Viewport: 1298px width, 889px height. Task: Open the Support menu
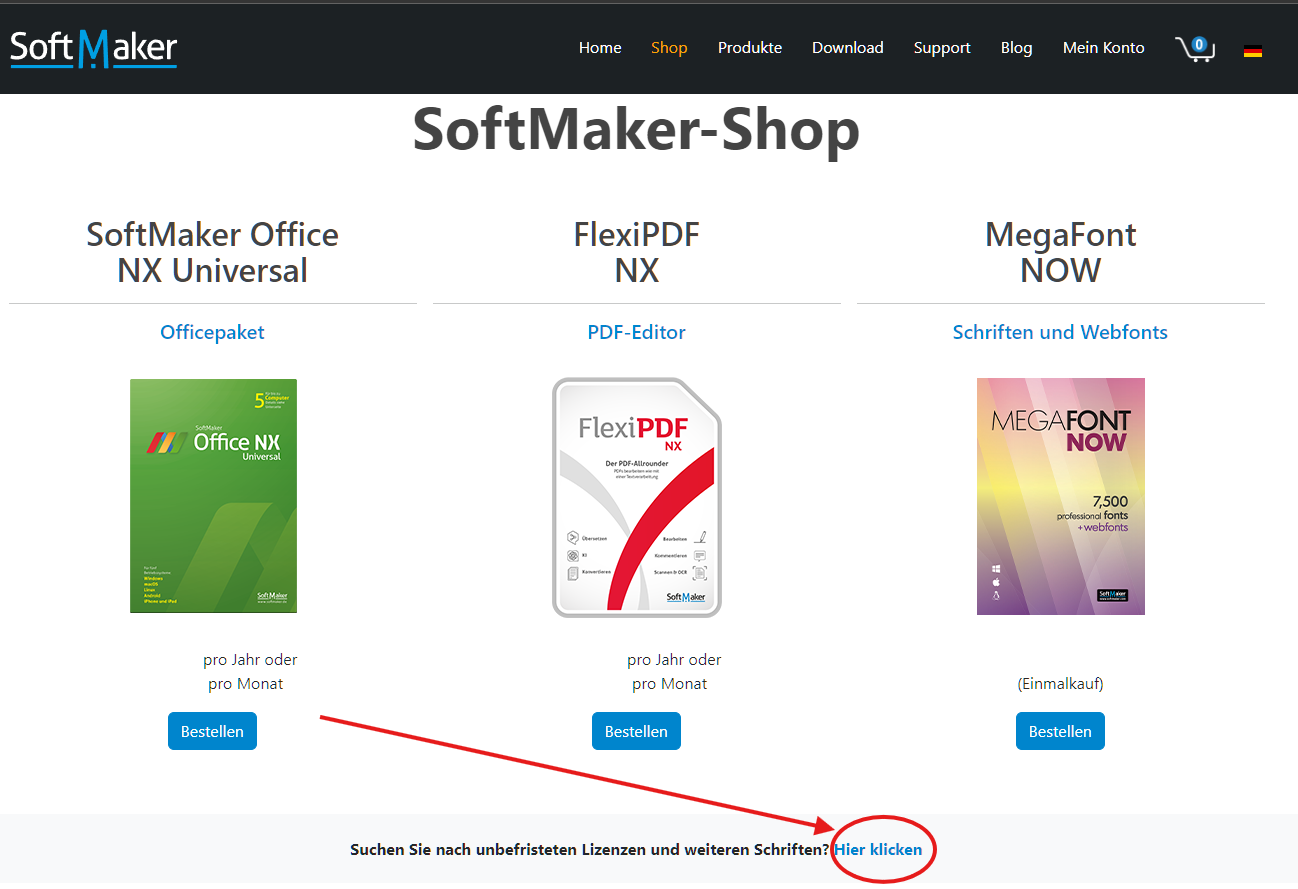pos(942,48)
